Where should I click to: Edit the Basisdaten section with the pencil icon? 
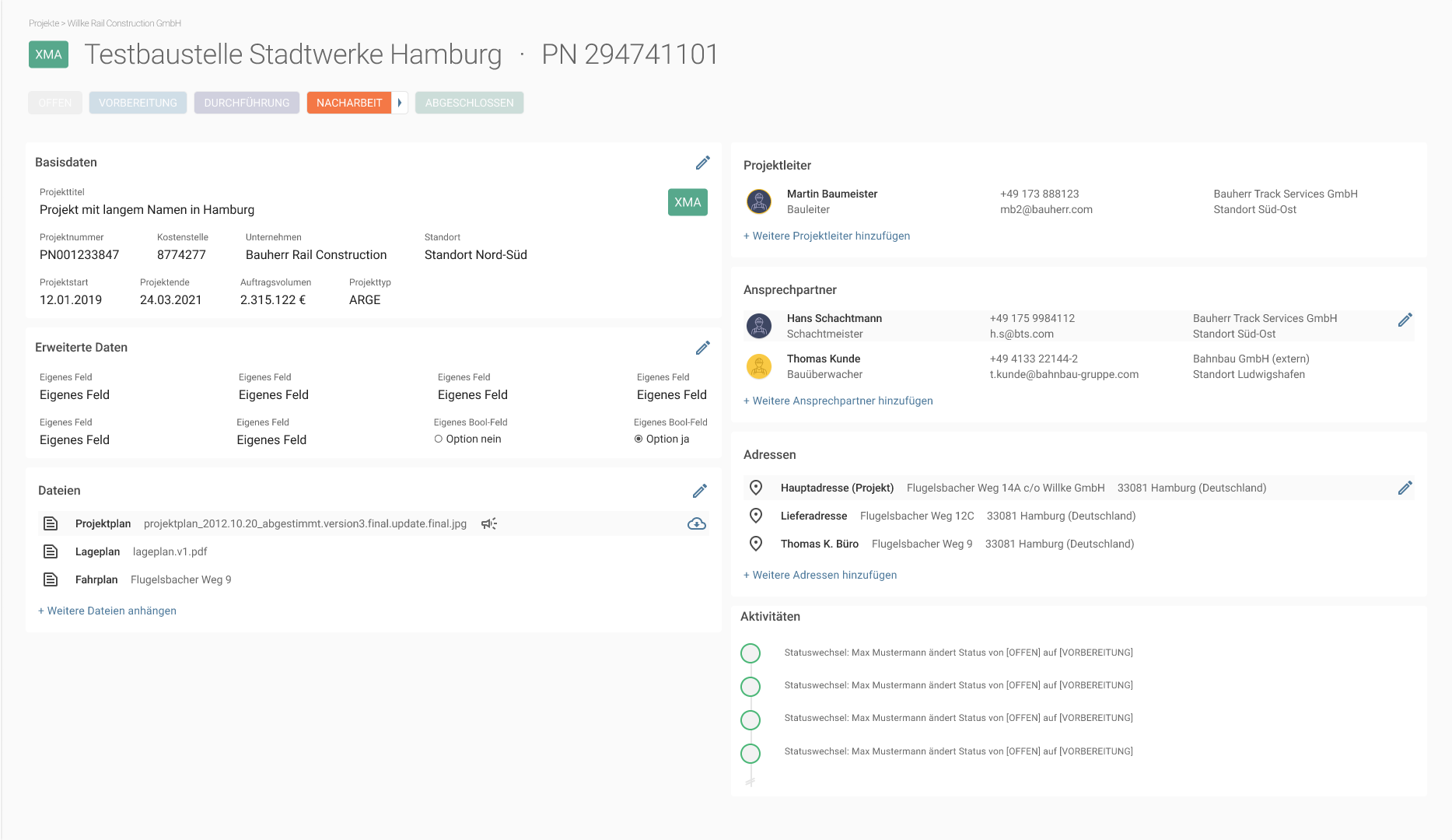703,163
